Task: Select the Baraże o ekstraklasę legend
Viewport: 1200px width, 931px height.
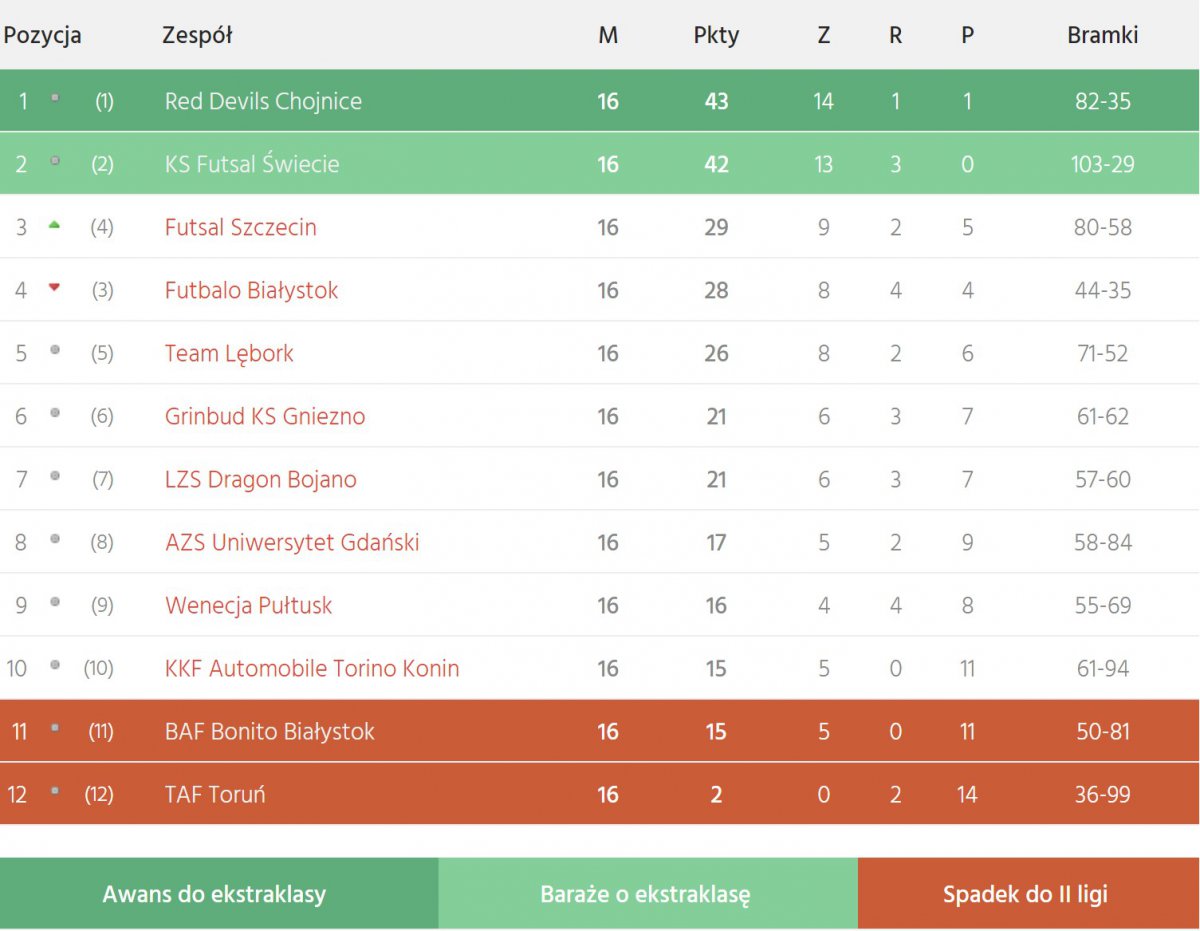Action: point(645,894)
